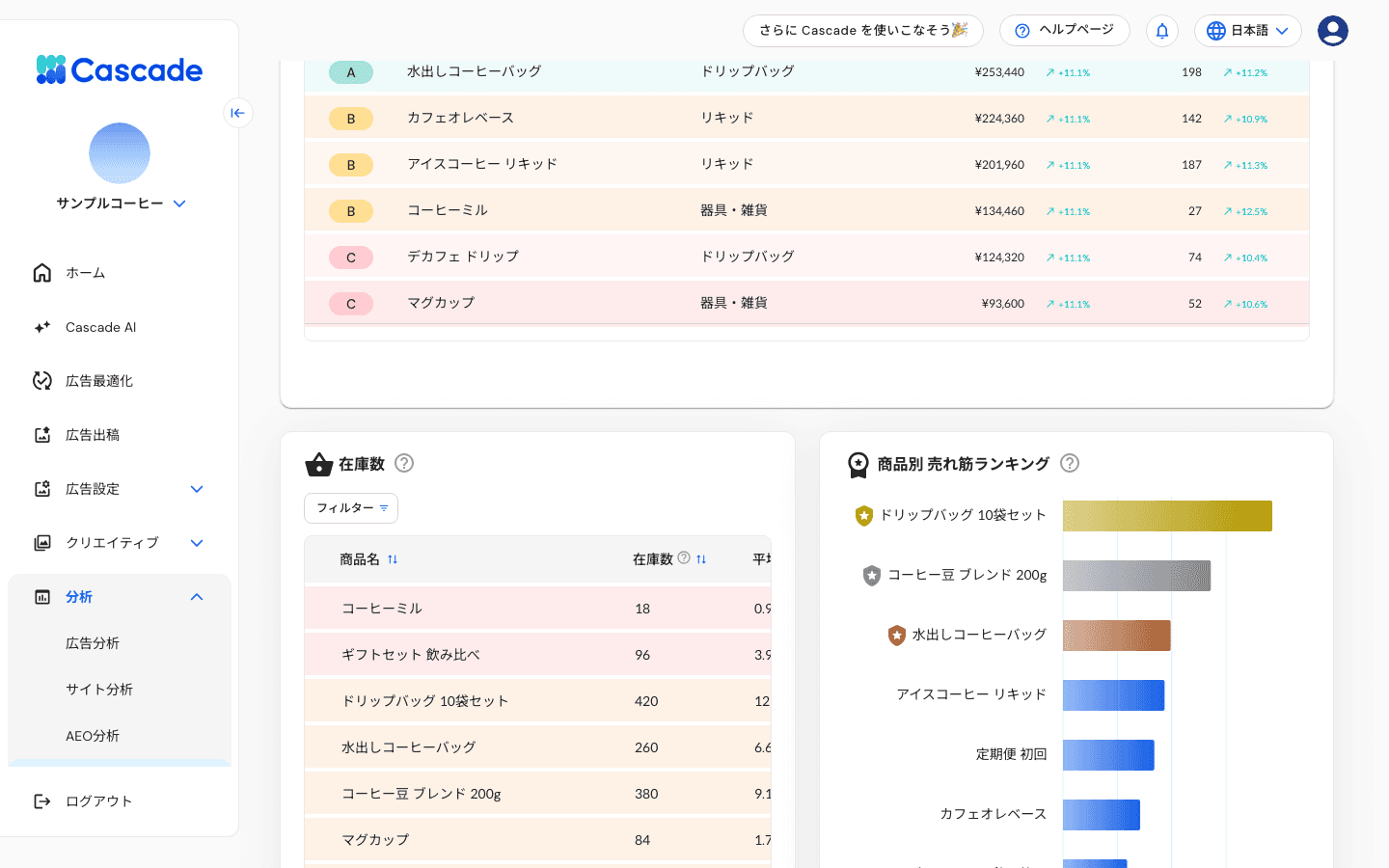Expand クリエイティブ submenu chevron
1389x868 pixels.
(x=197, y=543)
